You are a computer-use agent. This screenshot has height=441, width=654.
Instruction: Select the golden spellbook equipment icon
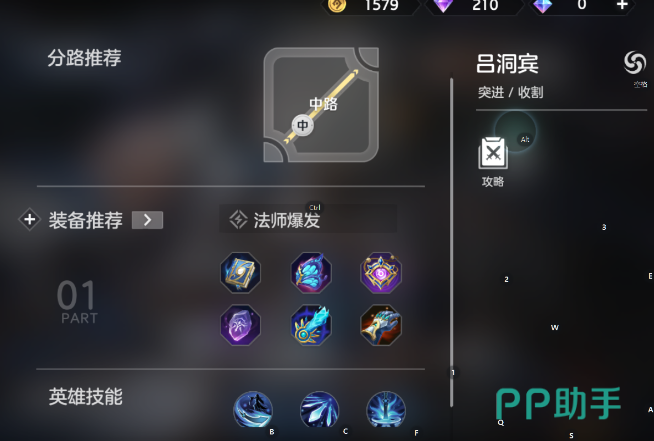(x=240, y=272)
